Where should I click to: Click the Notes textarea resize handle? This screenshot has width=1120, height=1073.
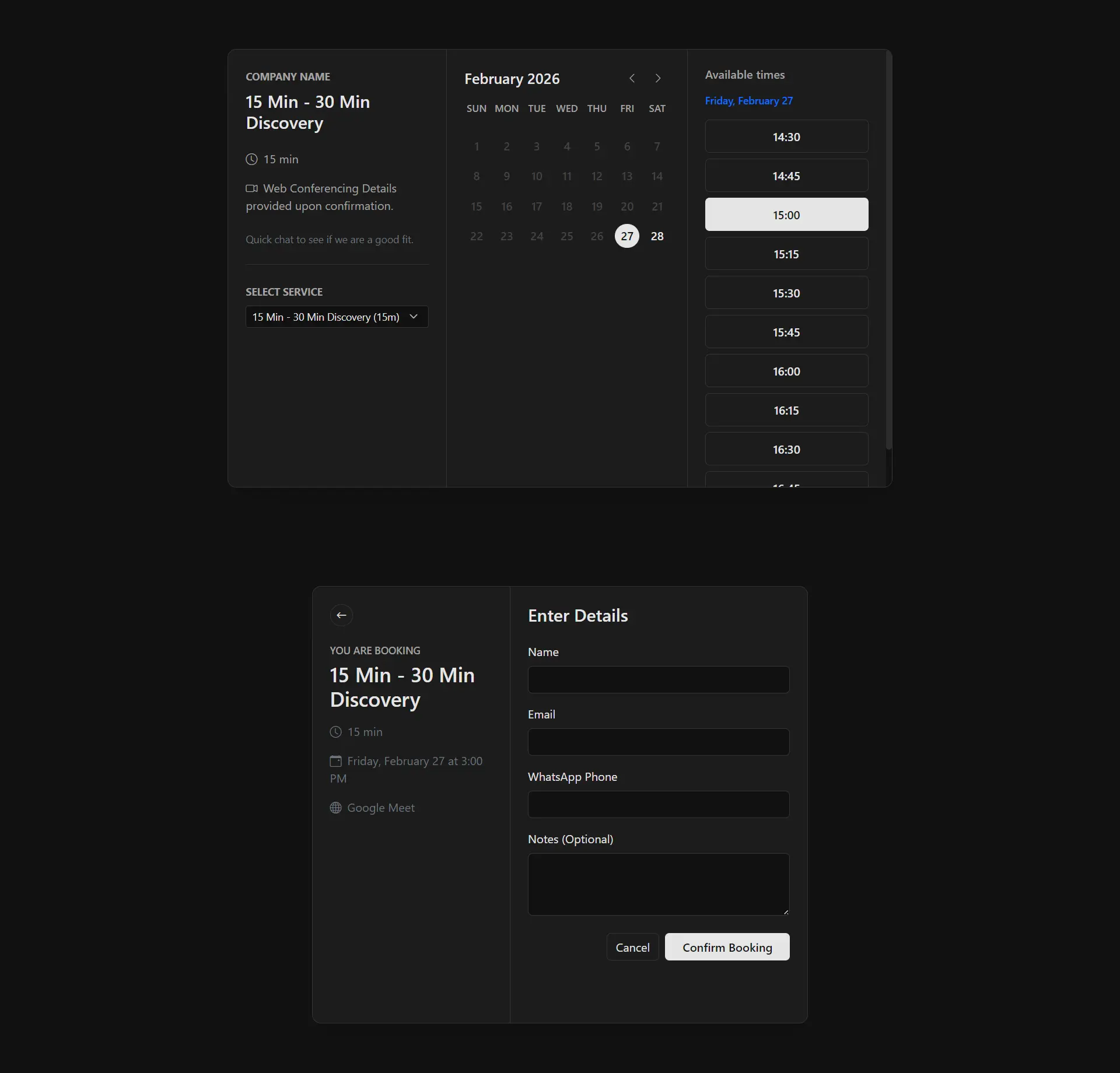pos(786,911)
